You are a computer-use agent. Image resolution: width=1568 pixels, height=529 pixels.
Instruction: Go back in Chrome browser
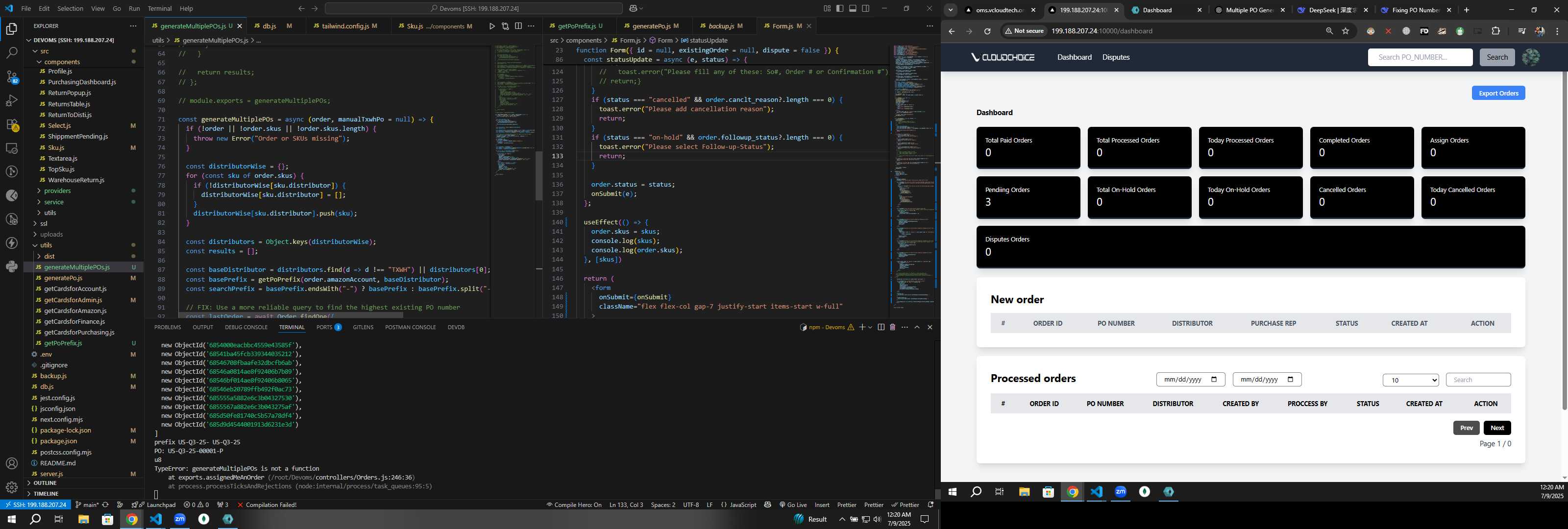click(952, 31)
